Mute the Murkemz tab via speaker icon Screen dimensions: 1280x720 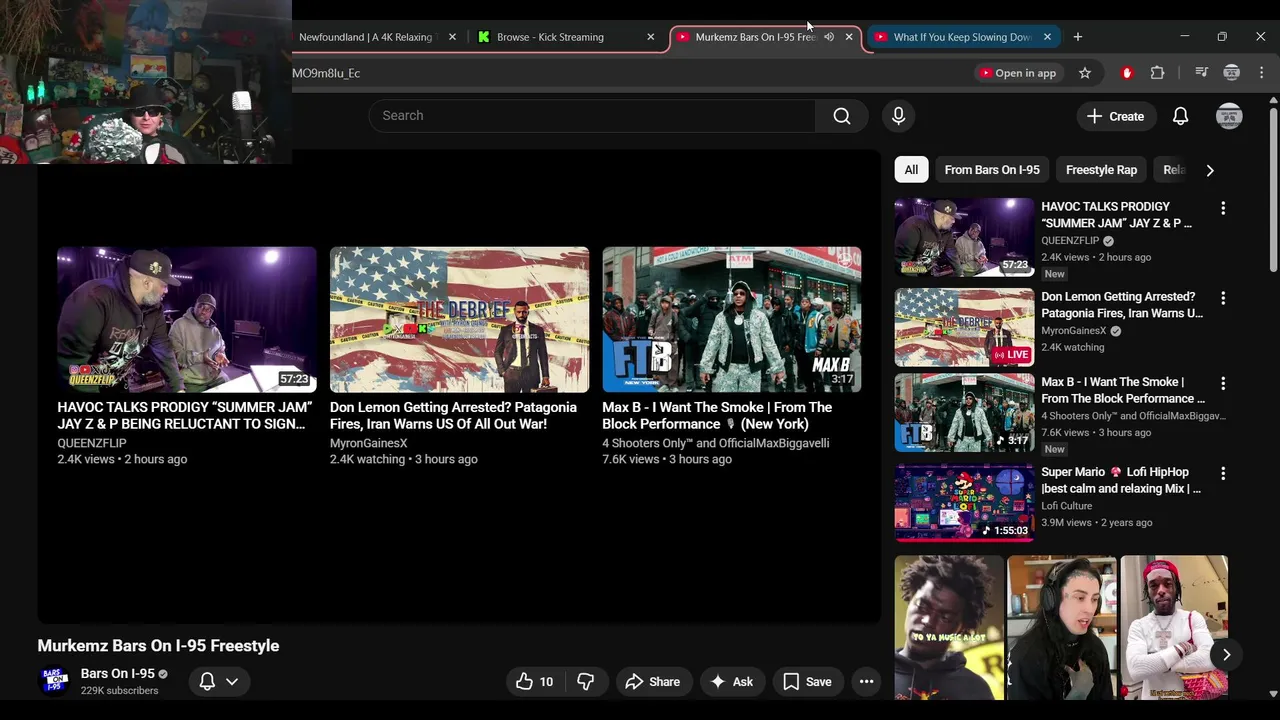(x=829, y=37)
